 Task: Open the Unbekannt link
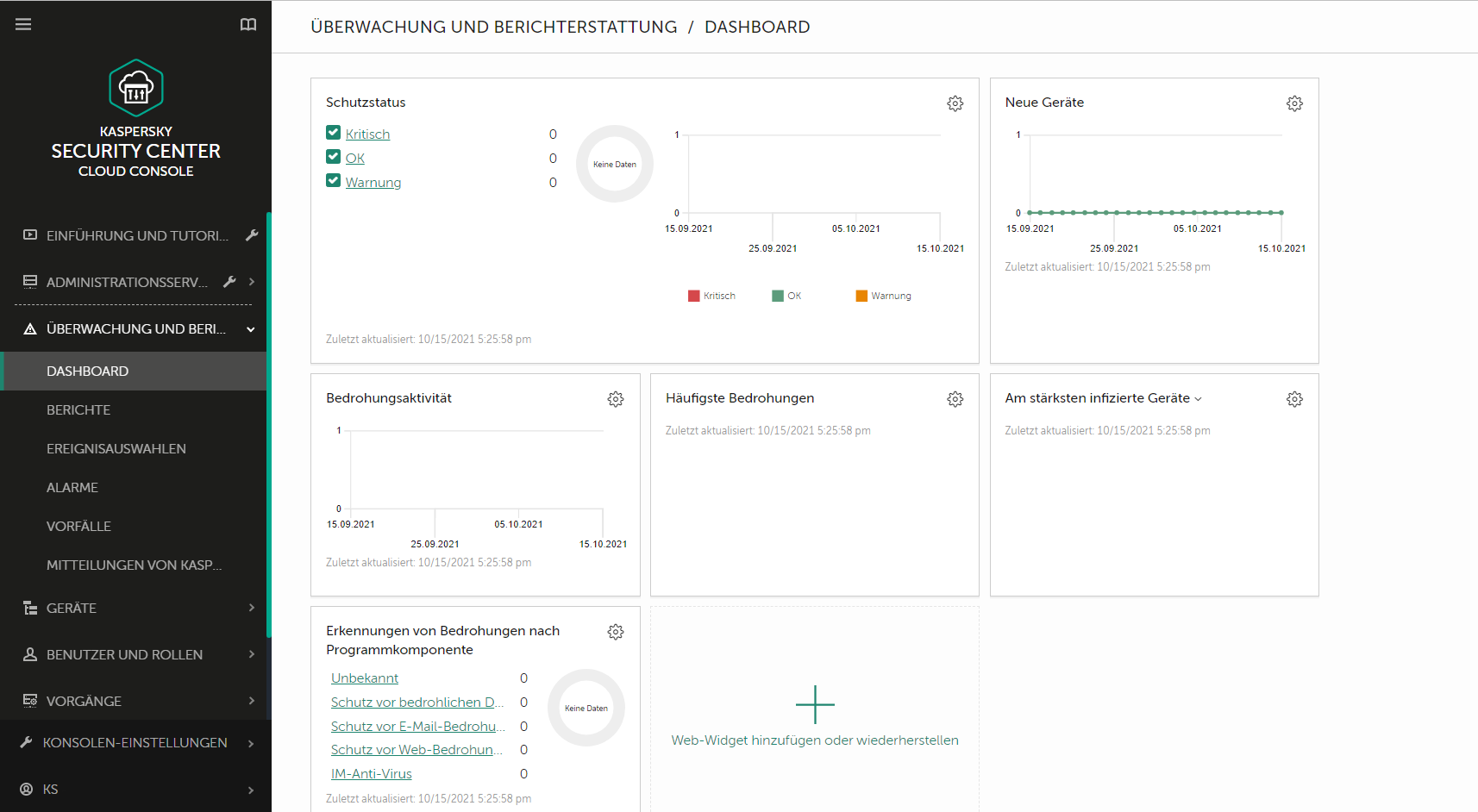tap(364, 678)
